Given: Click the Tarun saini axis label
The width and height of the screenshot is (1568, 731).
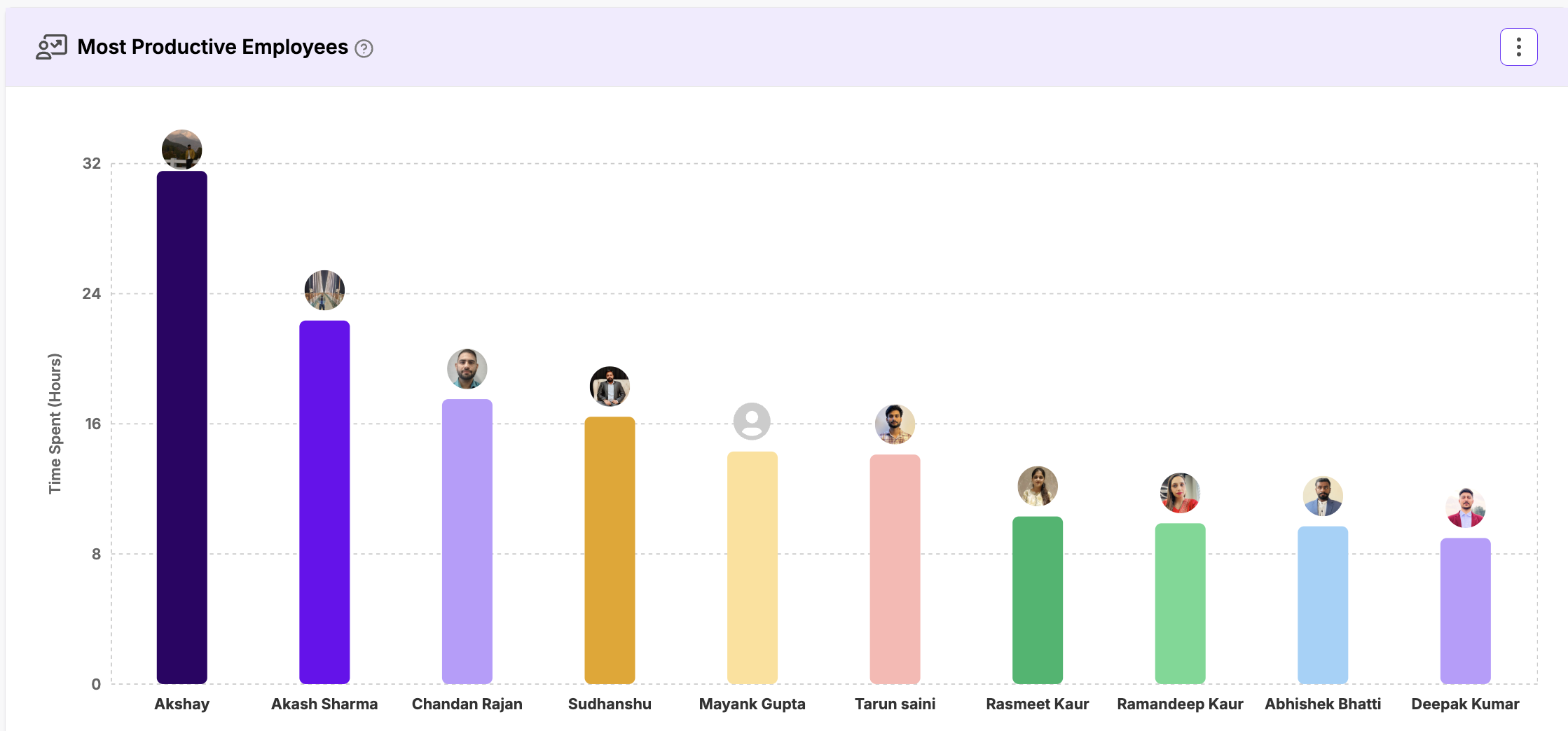Looking at the screenshot, I should [x=895, y=704].
